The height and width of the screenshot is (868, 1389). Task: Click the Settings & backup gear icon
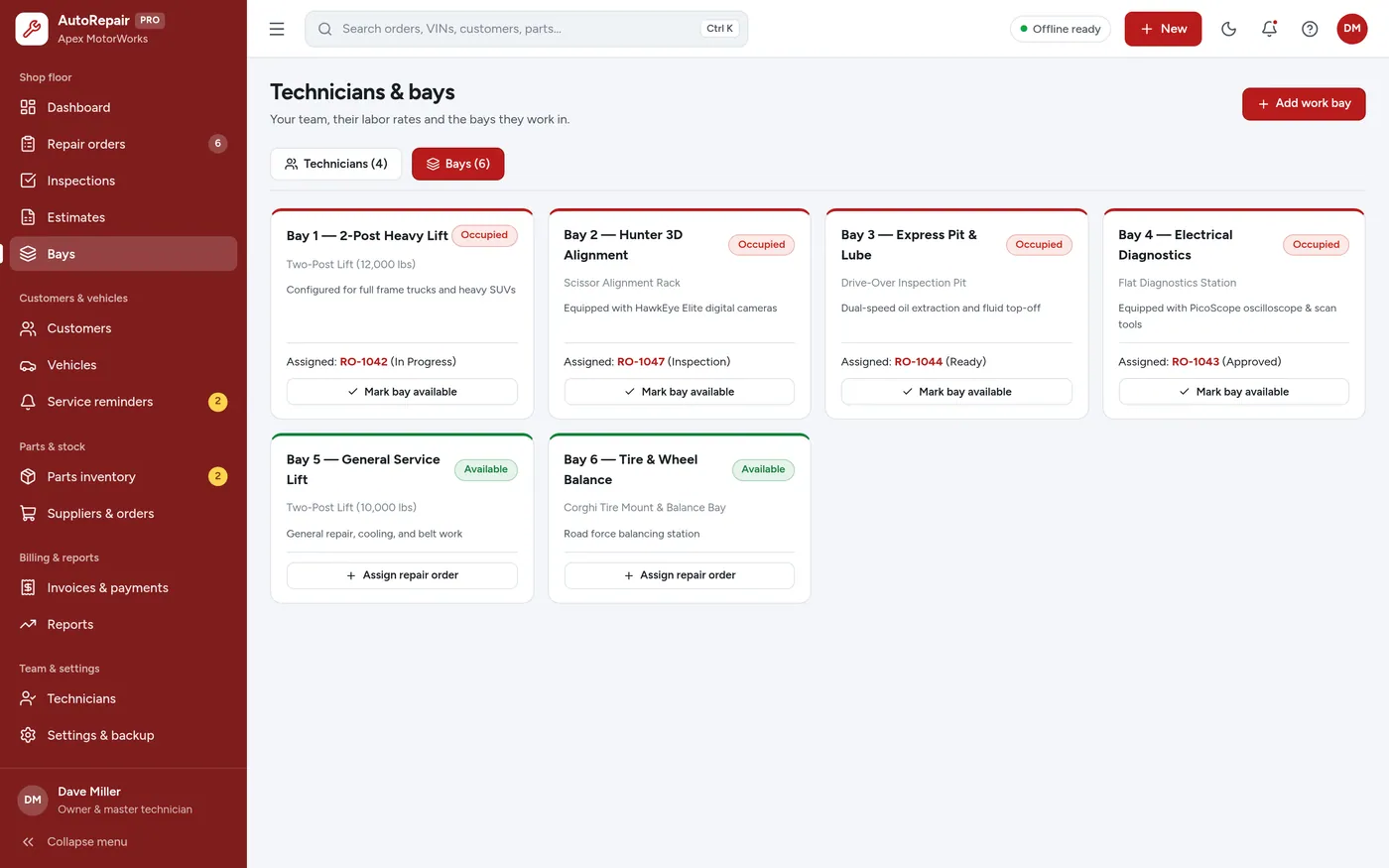tap(28, 736)
